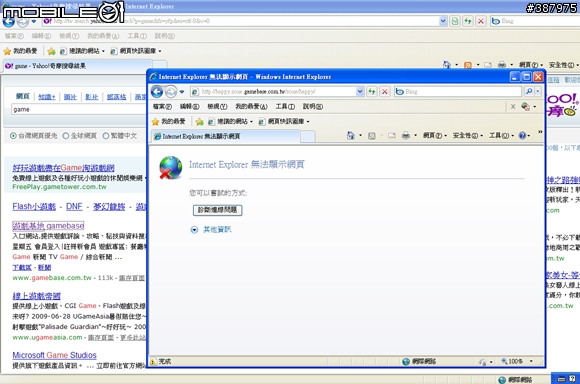Viewport: 580px width, 384px height.
Task: Select the game - Yahoo!奇摩搜尋結果 tab
Action: click(78, 66)
